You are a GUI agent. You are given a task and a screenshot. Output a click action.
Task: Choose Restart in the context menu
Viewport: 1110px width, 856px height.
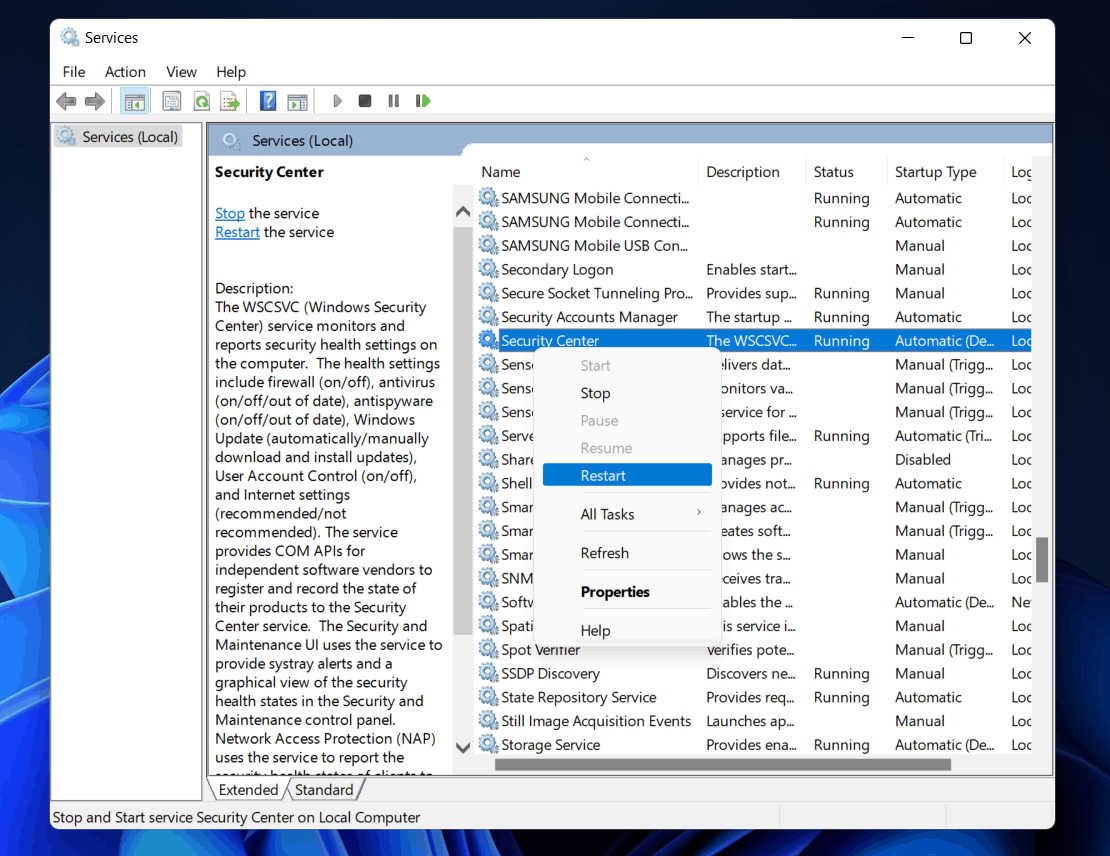(x=603, y=476)
